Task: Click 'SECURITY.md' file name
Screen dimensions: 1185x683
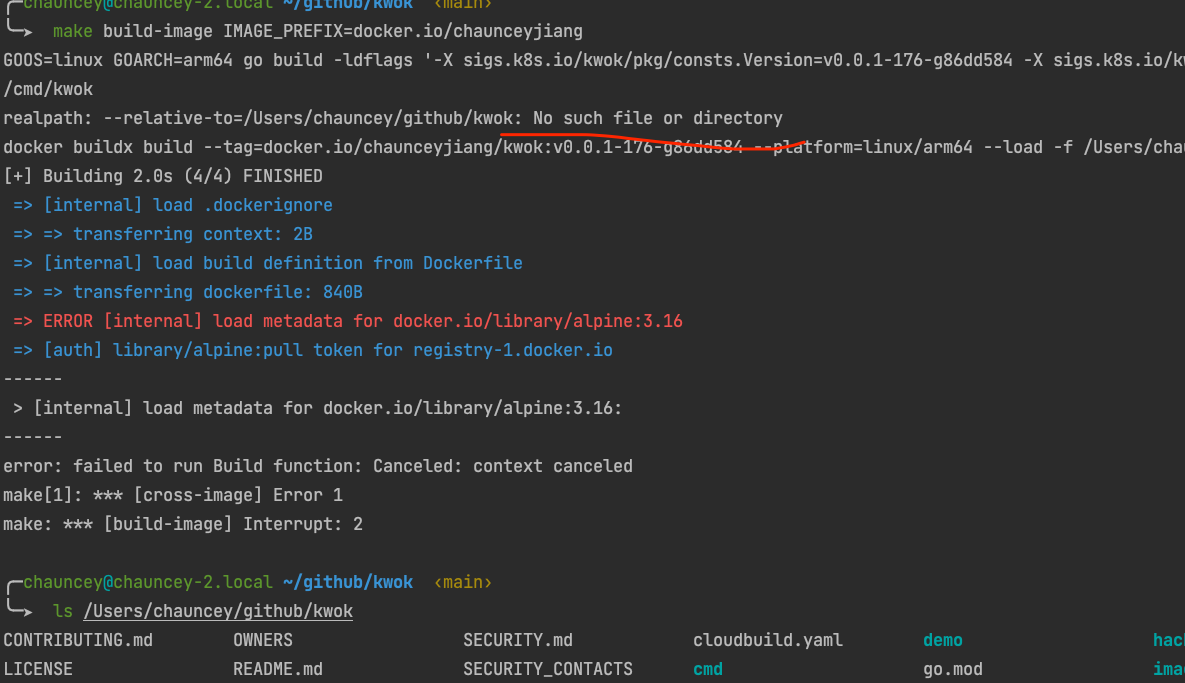Action: point(518,641)
